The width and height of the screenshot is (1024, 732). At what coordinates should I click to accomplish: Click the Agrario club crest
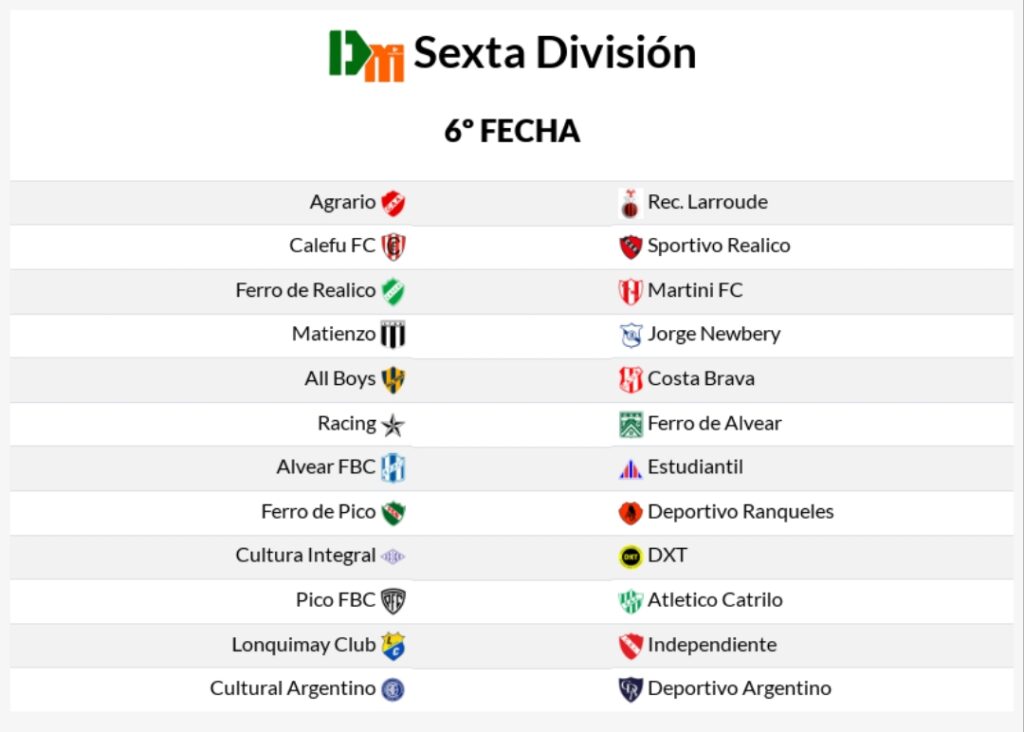click(393, 203)
